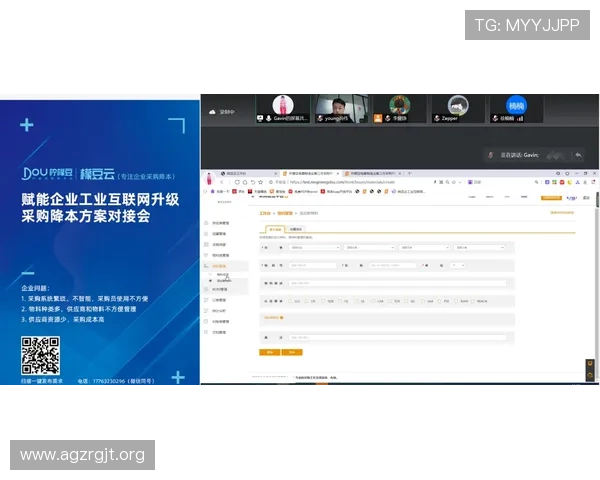Select the active orange form tab
The height and width of the screenshot is (480, 600).
tap(275, 229)
